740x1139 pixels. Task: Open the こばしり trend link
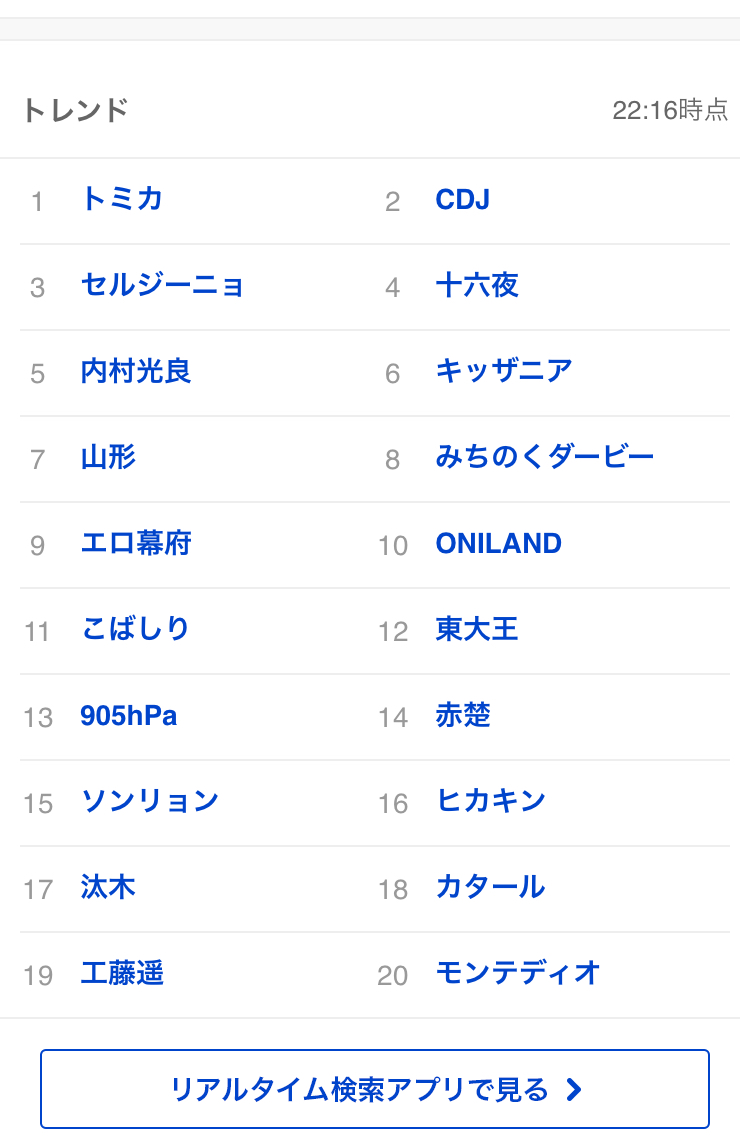(136, 629)
